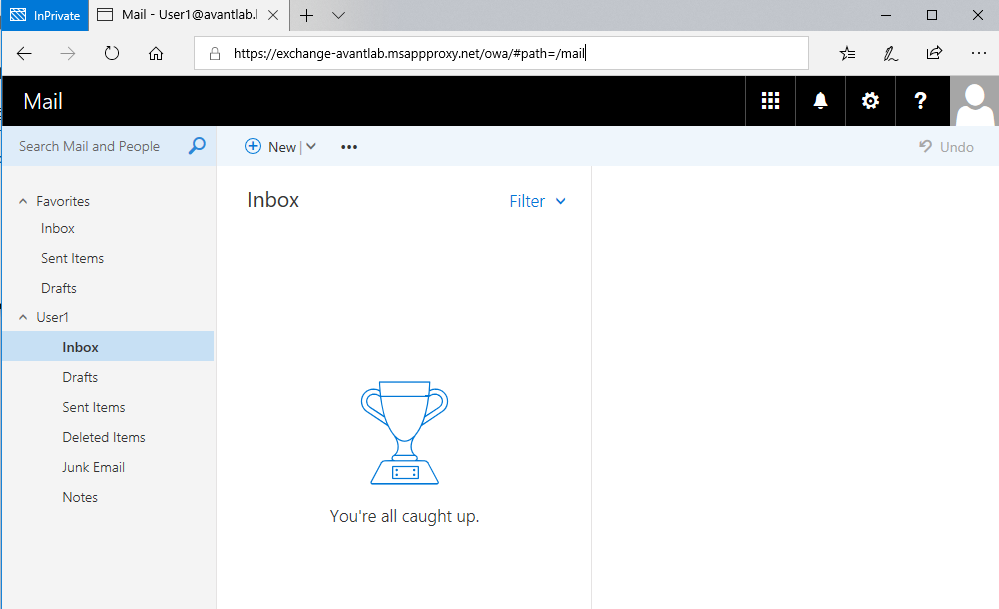The height and width of the screenshot is (609, 999).
Task: Go back with the browser back arrow
Action: [24, 54]
